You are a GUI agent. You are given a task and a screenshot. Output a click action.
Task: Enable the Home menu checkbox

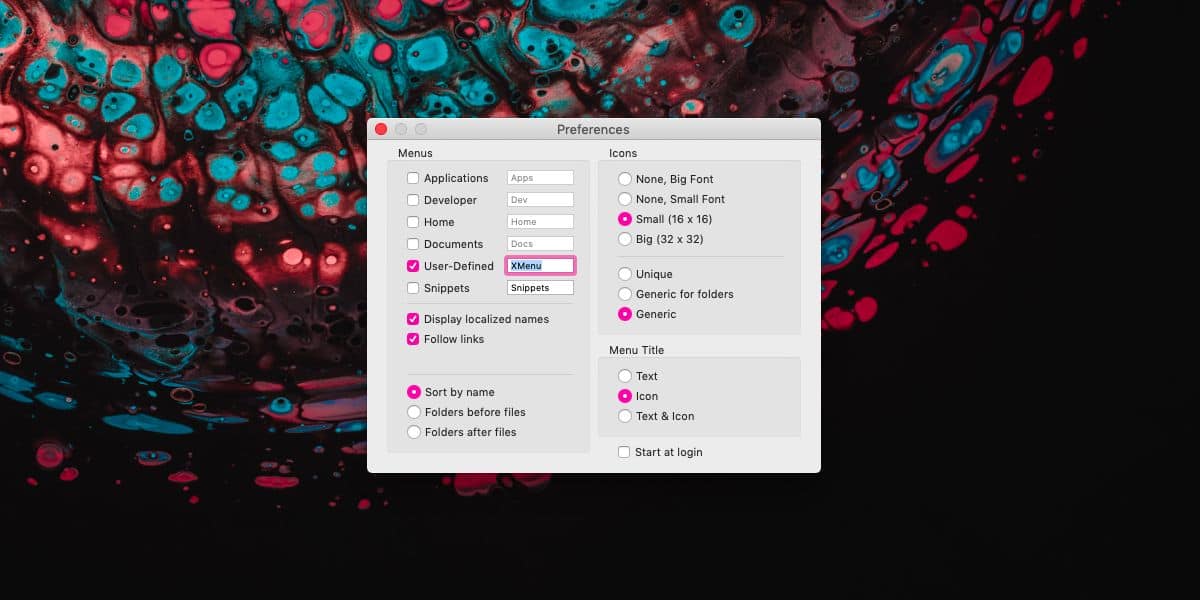413,221
